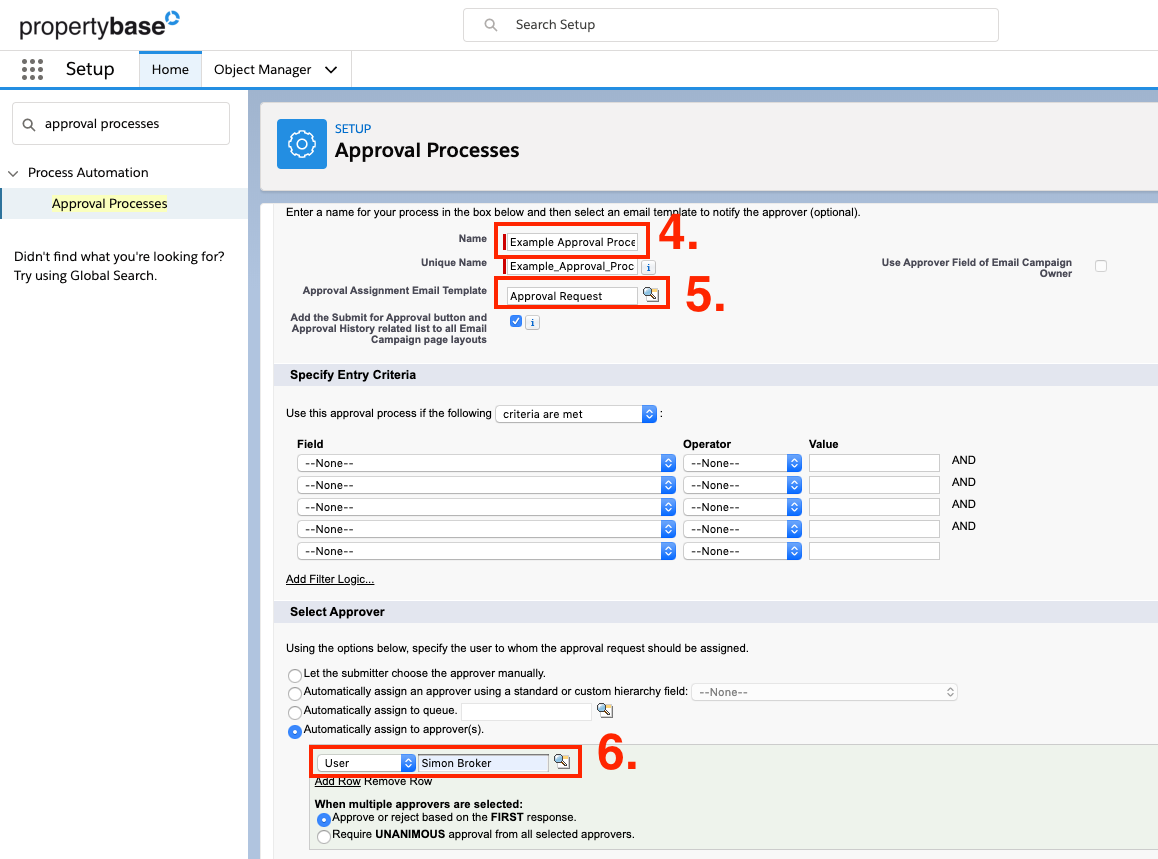
Task: Click the Propertybase logo
Action: tap(95, 23)
